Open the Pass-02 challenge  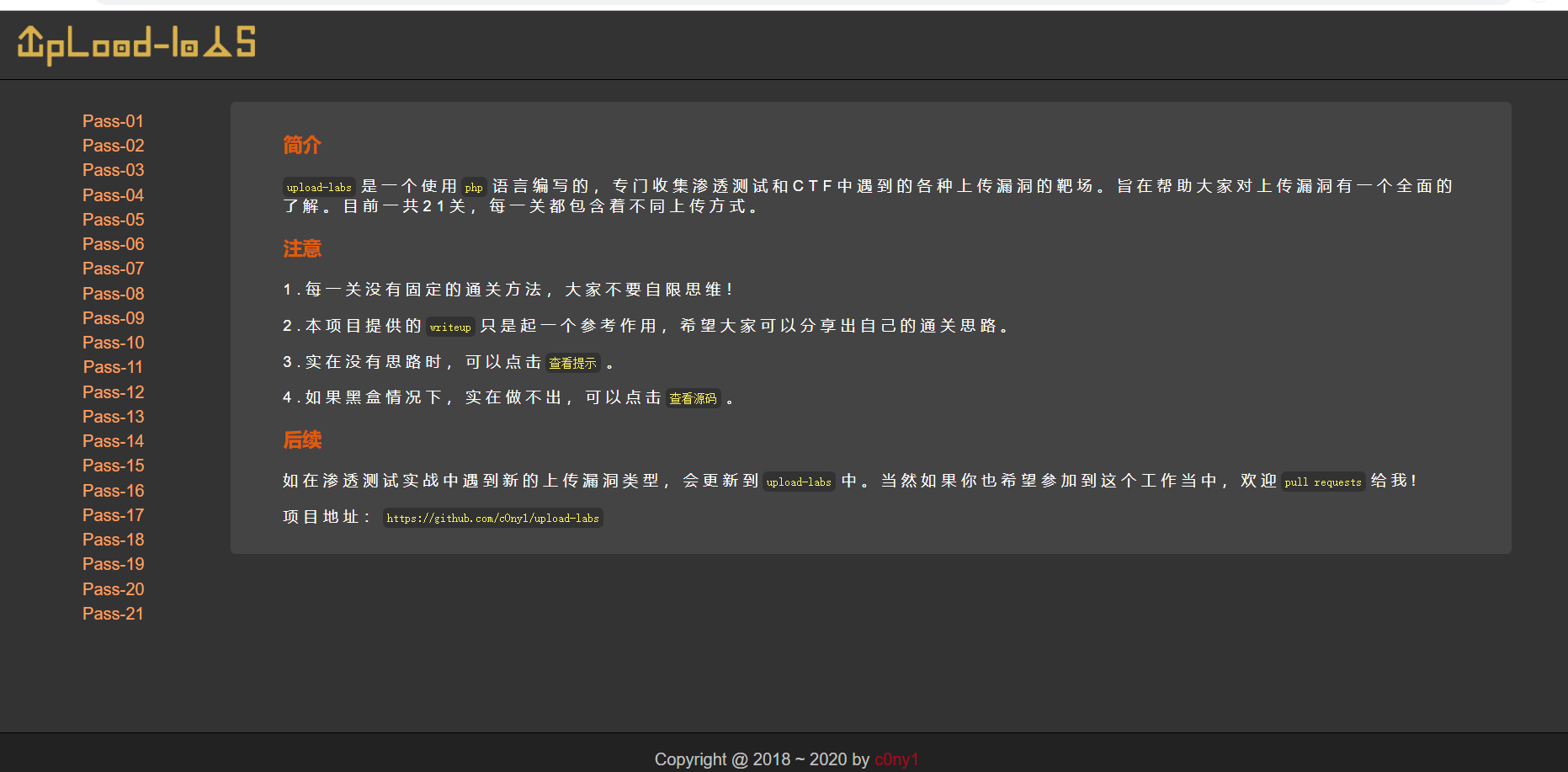[x=113, y=146]
